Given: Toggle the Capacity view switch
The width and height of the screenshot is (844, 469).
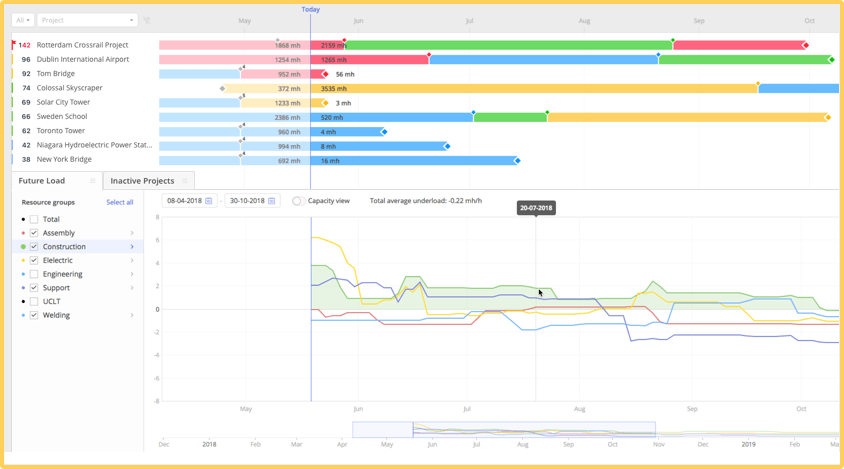Looking at the screenshot, I should tap(297, 201).
